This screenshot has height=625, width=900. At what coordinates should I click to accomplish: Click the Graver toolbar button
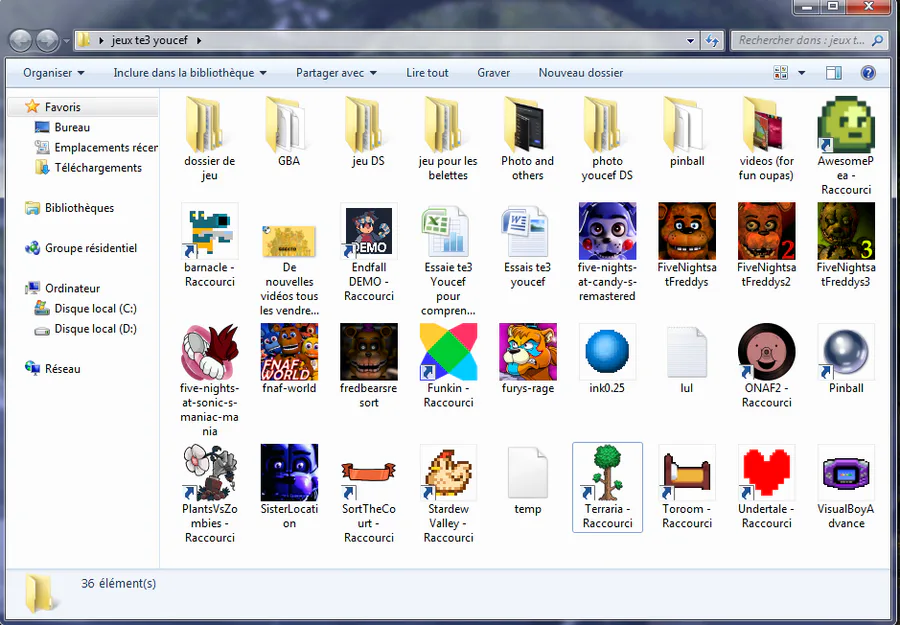[x=494, y=73]
